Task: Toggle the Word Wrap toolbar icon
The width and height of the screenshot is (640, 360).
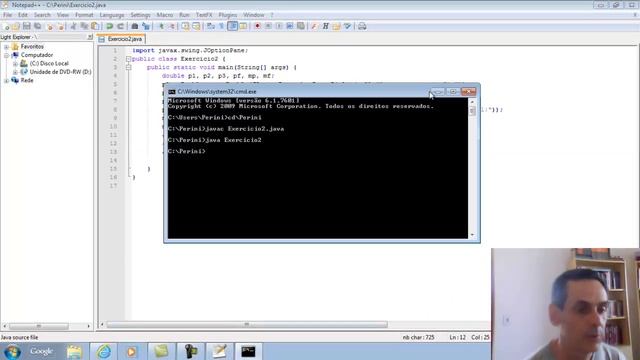Action: click(x=211, y=27)
